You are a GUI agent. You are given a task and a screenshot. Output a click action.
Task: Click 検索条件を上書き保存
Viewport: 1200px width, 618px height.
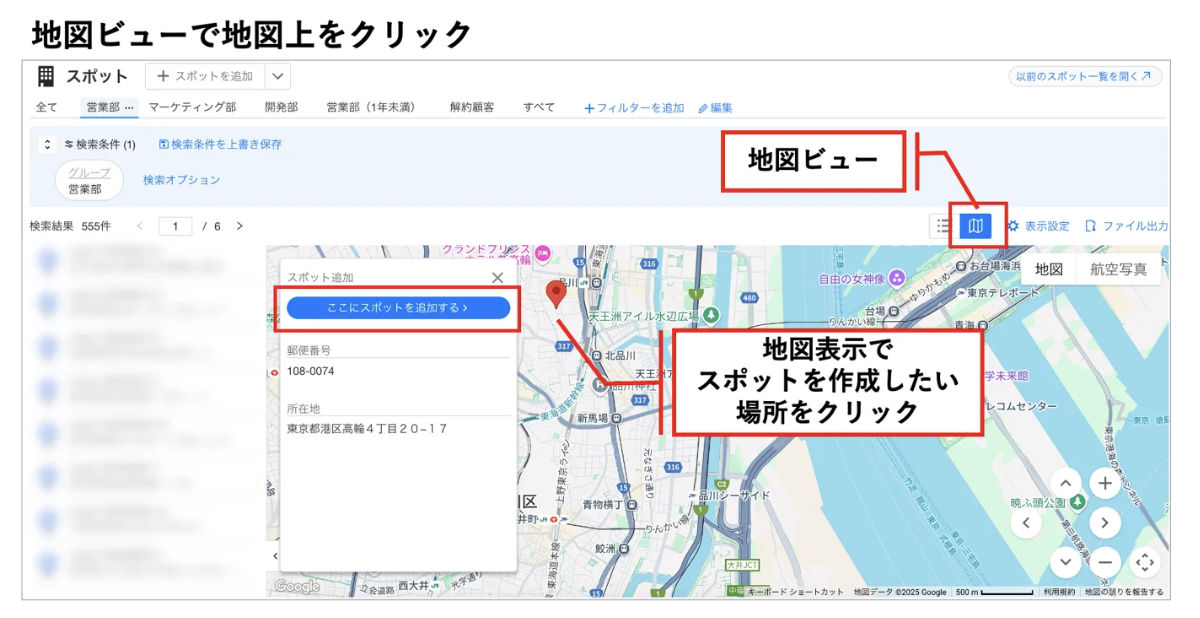(x=220, y=144)
